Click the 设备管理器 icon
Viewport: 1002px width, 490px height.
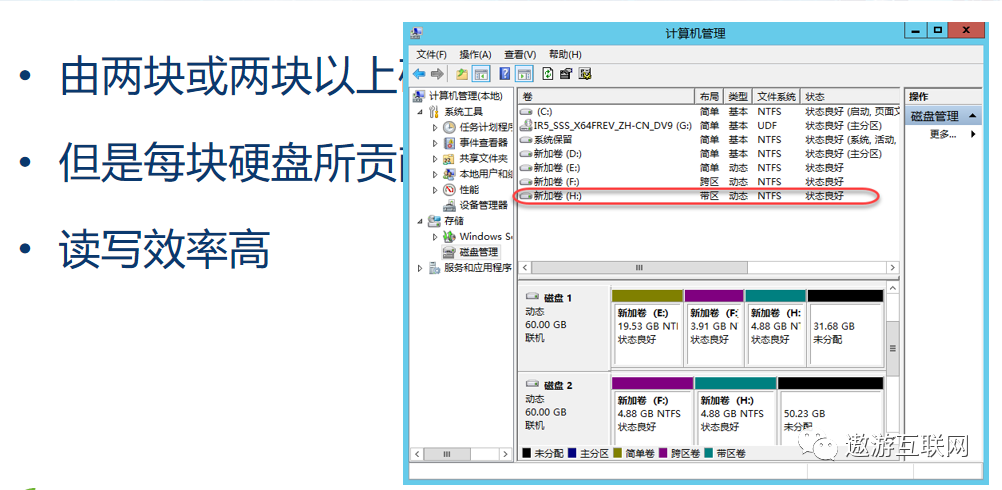click(449, 205)
